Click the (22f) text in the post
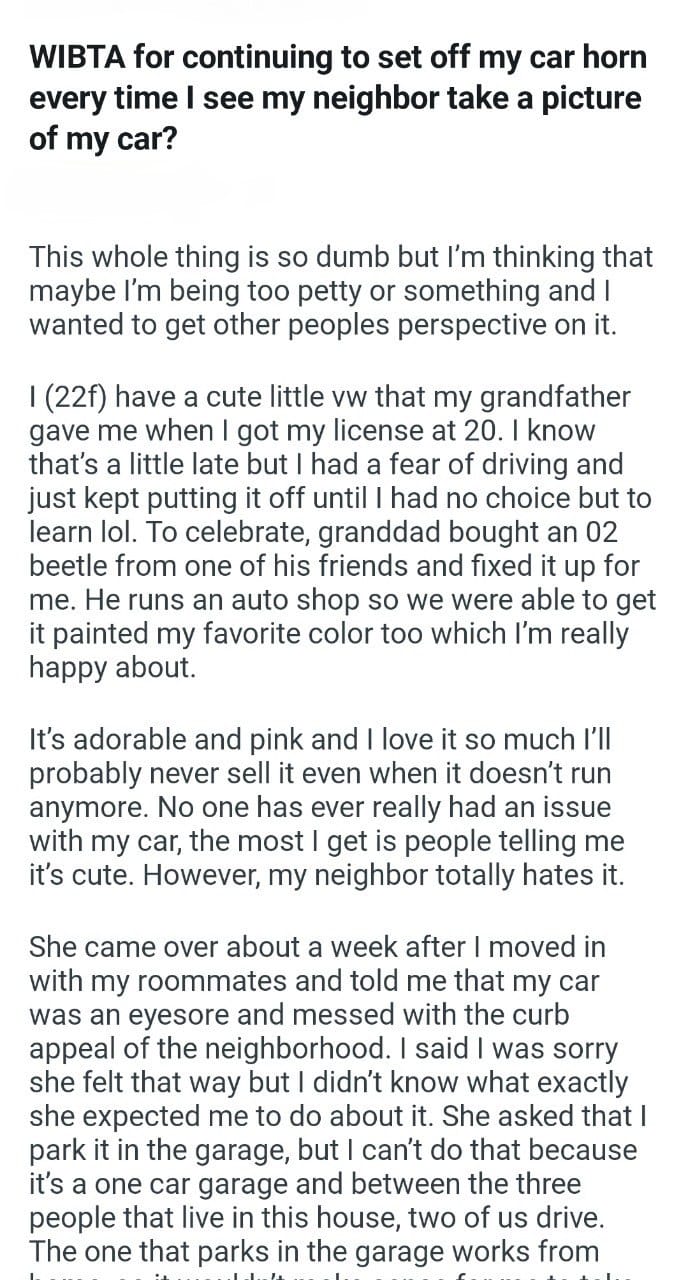This screenshot has width=688, height=1280. pos(77,397)
